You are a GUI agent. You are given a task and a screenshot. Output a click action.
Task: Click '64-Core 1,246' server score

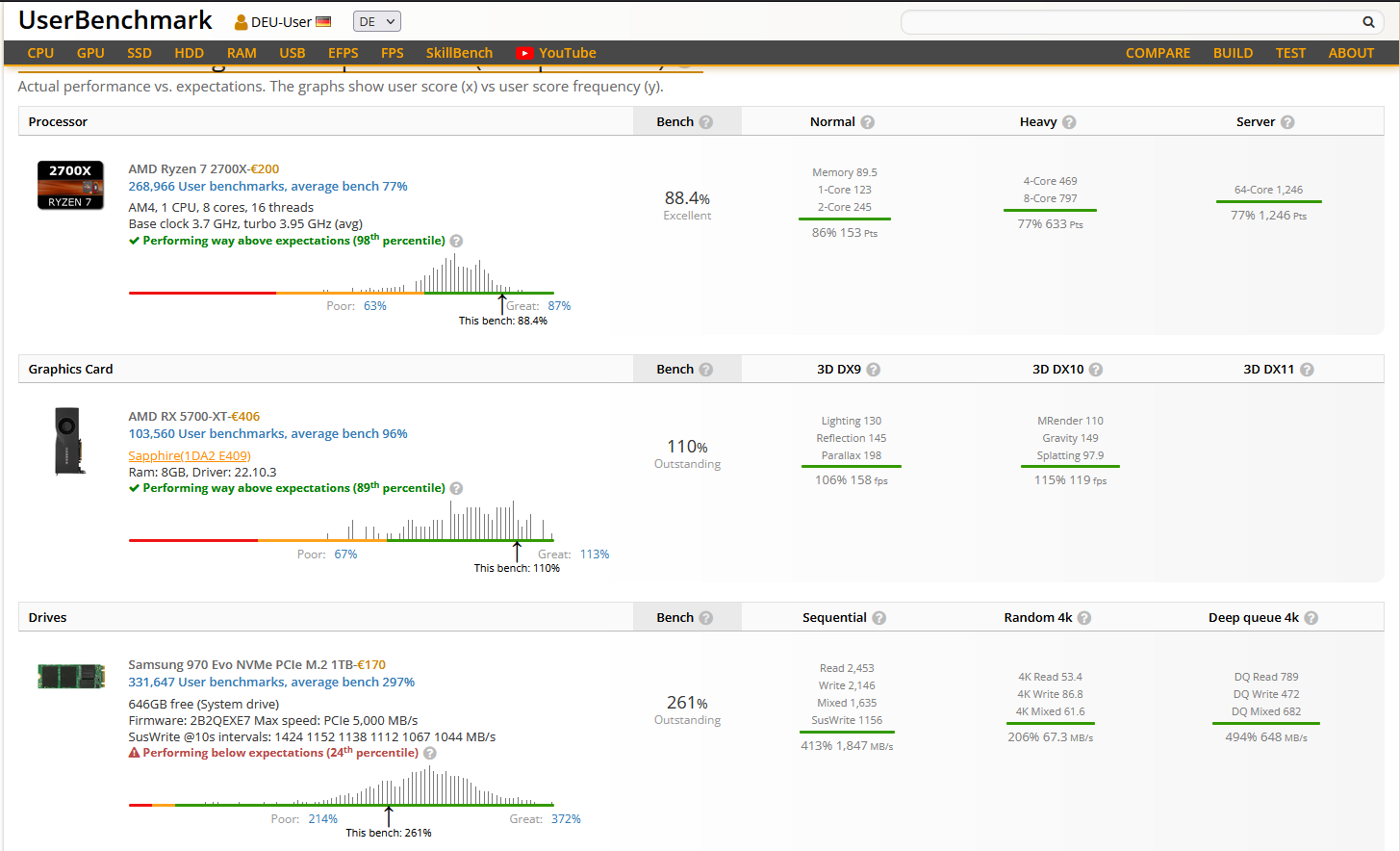[1268, 190]
